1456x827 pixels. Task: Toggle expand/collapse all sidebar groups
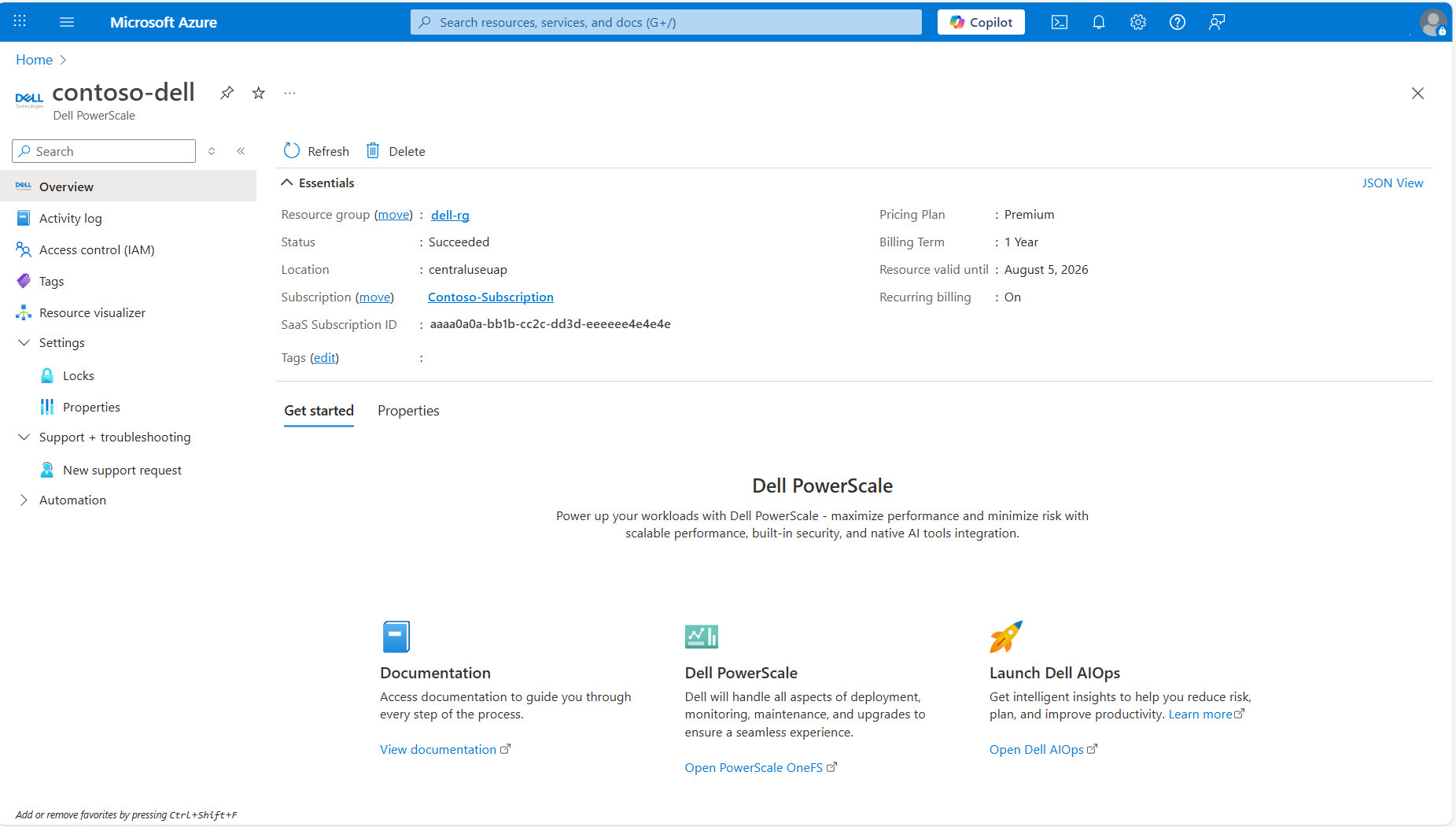(212, 151)
